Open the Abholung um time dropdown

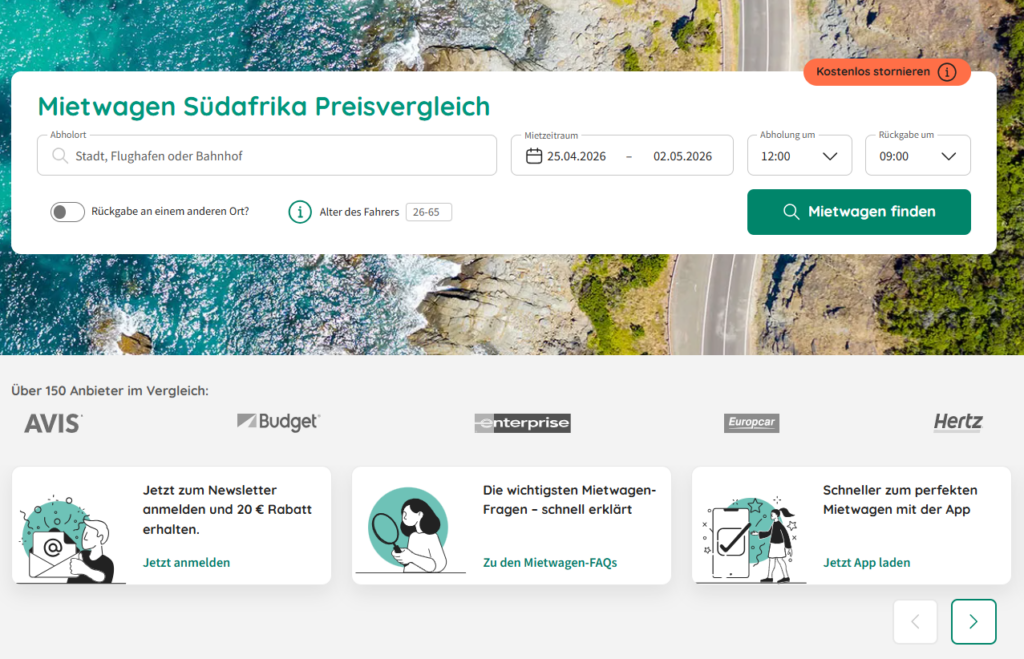(x=799, y=155)
